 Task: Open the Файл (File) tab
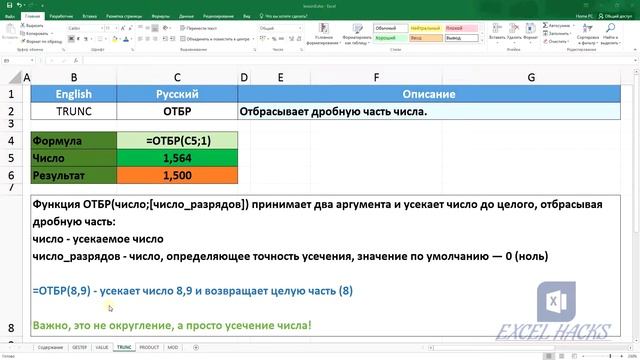10,16
